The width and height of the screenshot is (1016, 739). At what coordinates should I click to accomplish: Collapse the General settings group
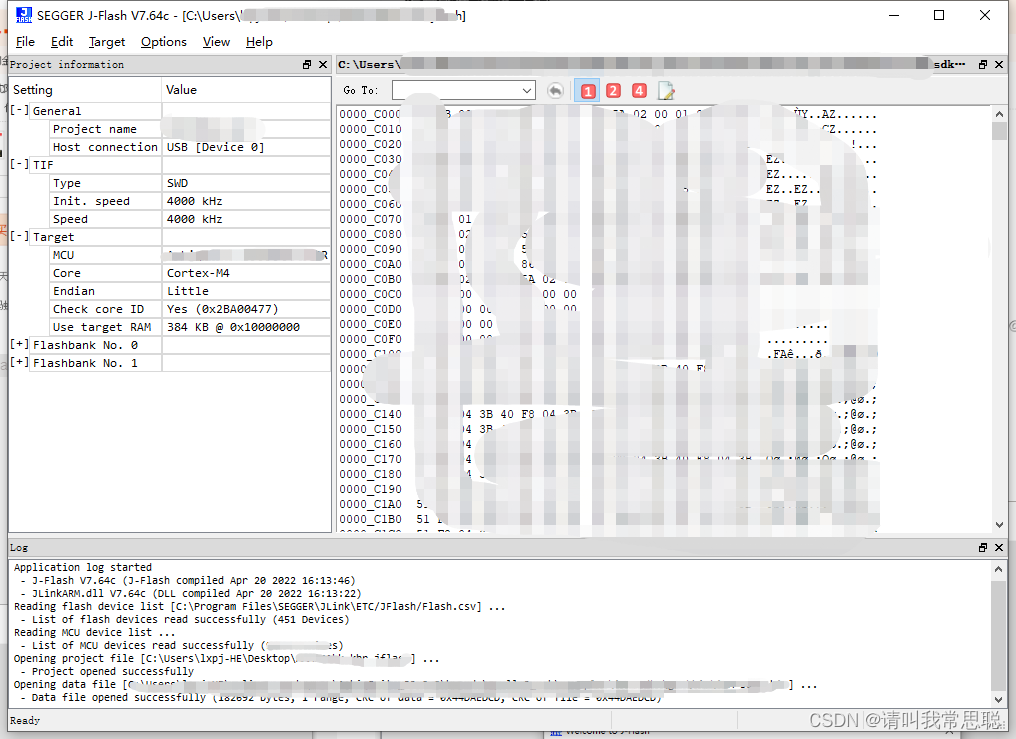click(x=19, y=111)
